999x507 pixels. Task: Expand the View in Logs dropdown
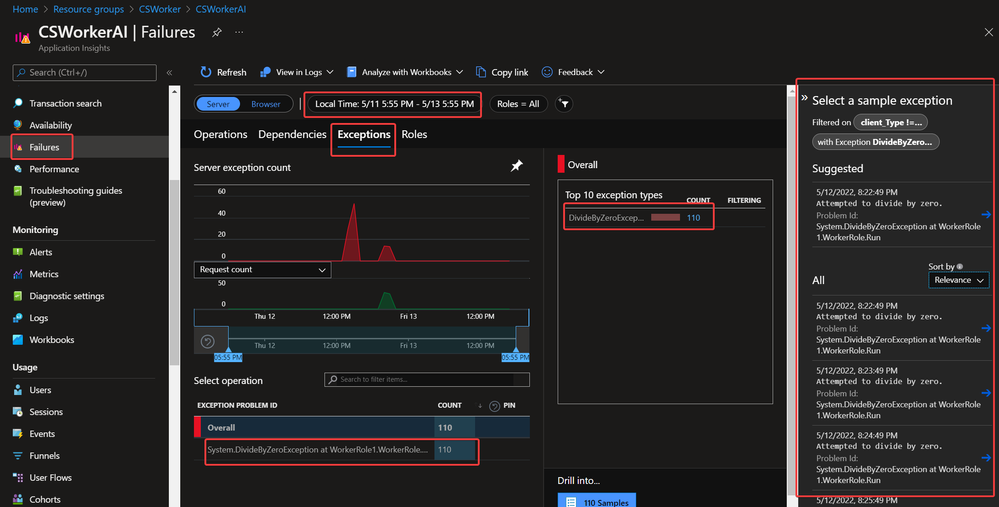(x=297, y=72)
